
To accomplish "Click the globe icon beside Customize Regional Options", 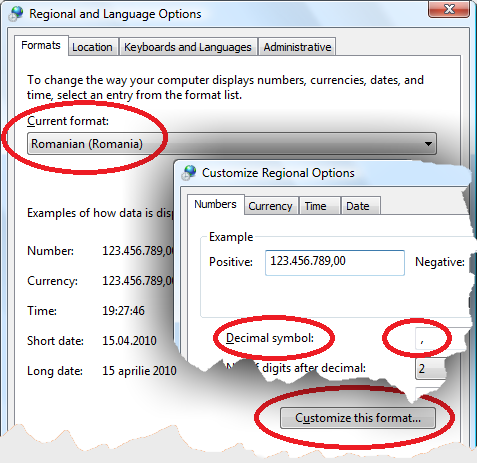I will point(189,173).
